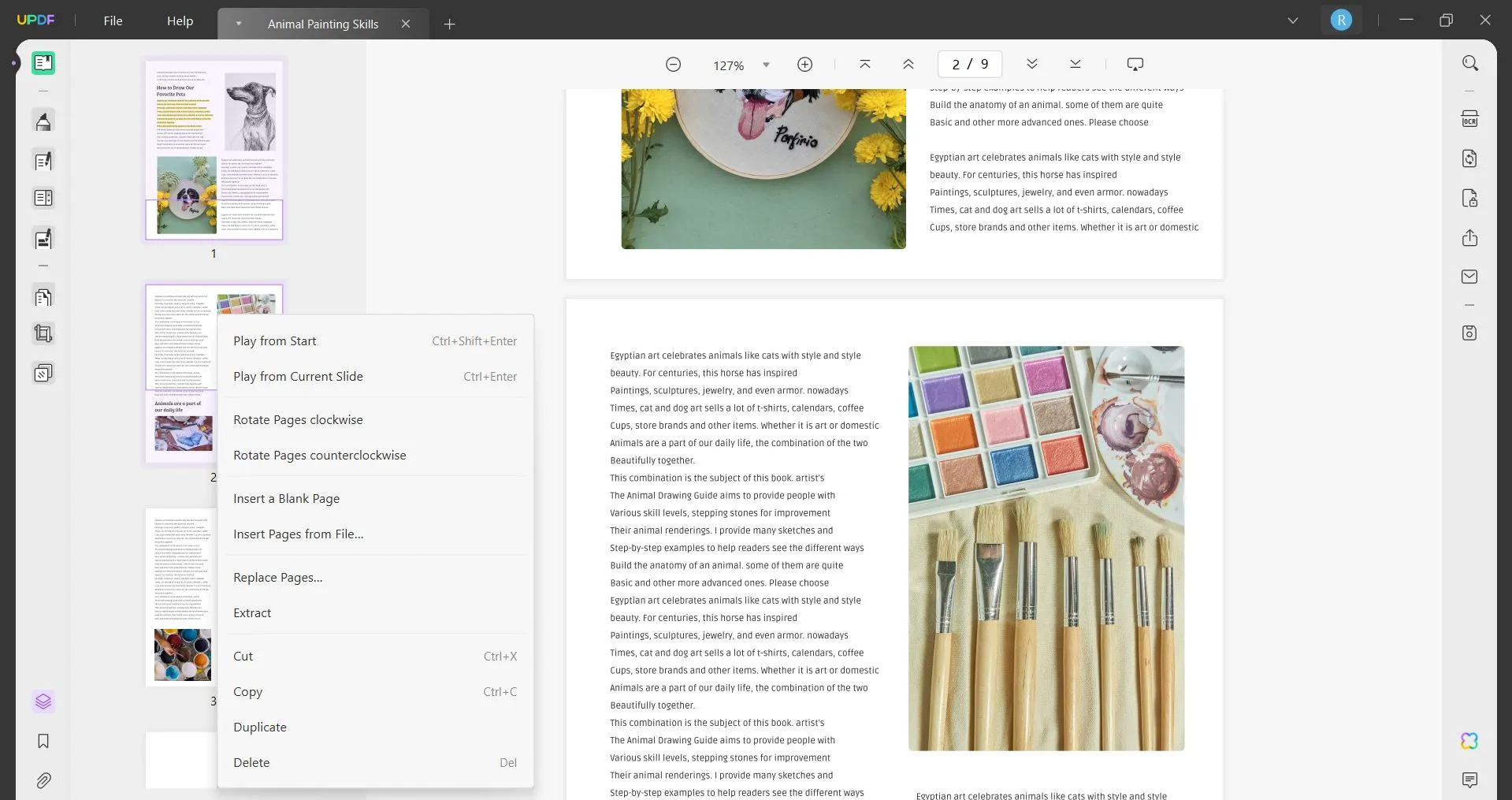Open the Fill and Sign tool

(43, 238)
